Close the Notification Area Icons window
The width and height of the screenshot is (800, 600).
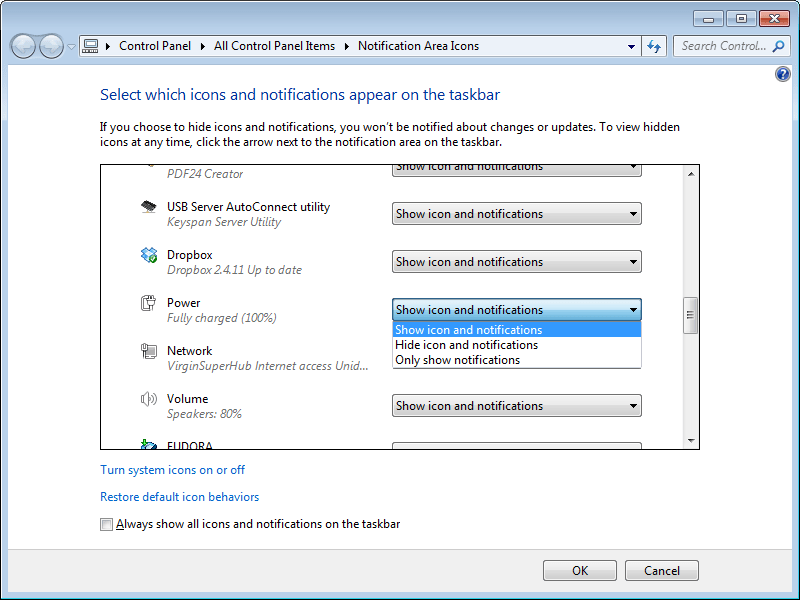tap(774, 19)
